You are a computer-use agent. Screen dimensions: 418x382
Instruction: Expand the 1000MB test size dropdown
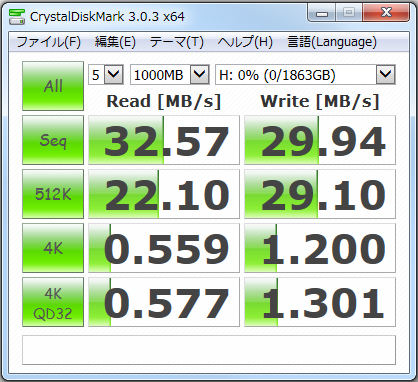(x=200, y=75)
